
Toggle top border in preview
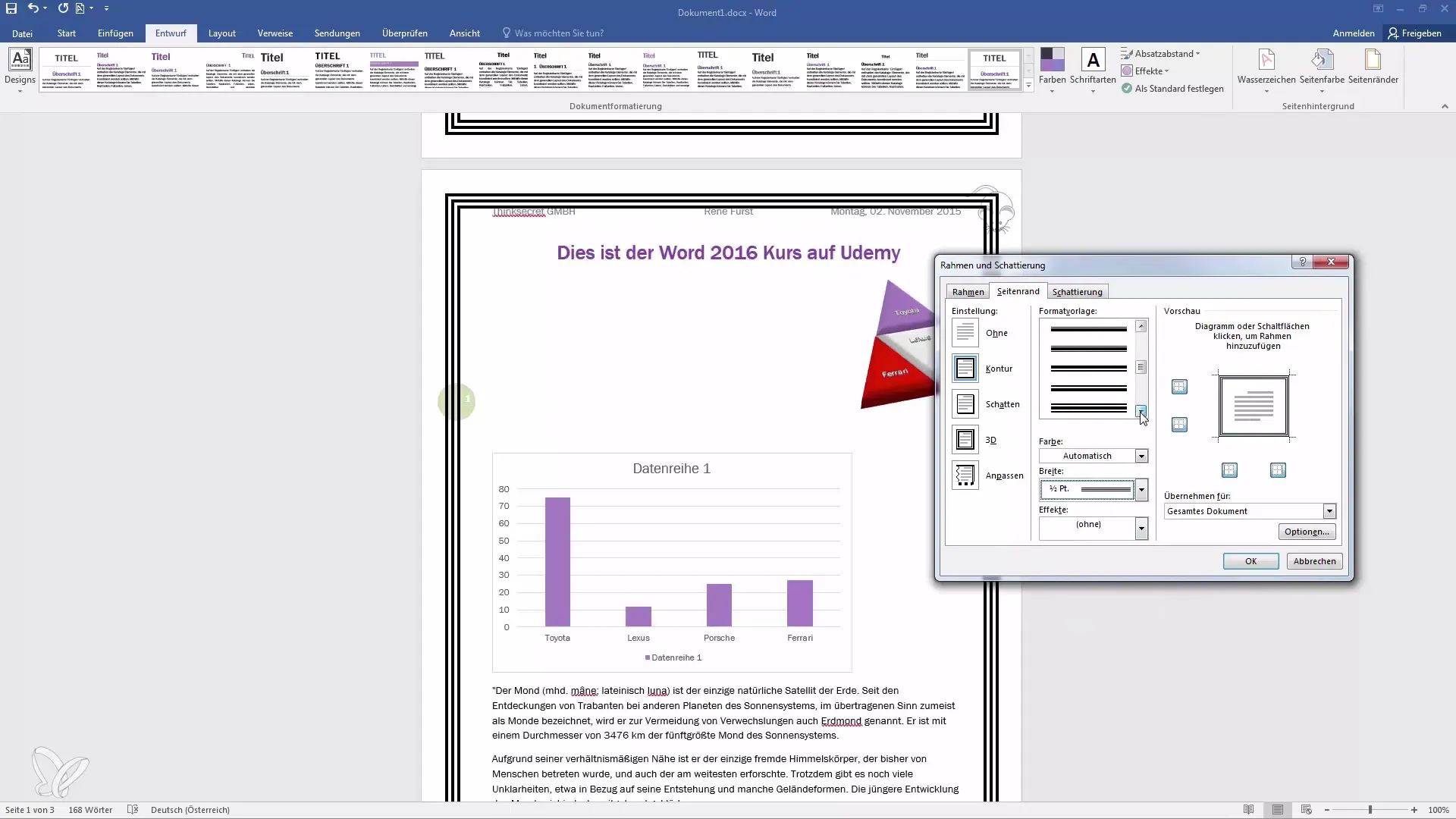coord(1179,388)
